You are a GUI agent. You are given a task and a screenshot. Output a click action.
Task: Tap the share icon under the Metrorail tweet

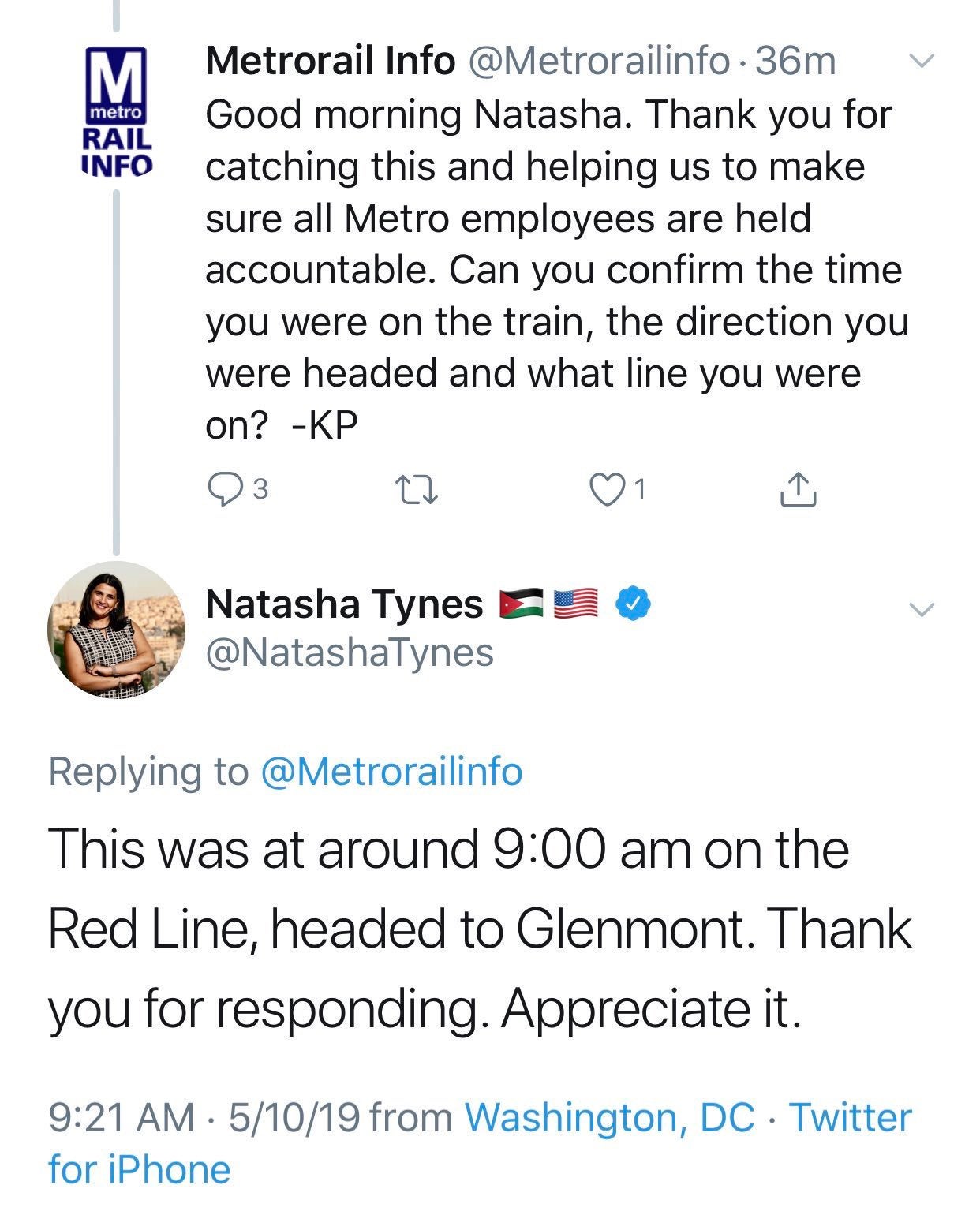click(799, 489)
